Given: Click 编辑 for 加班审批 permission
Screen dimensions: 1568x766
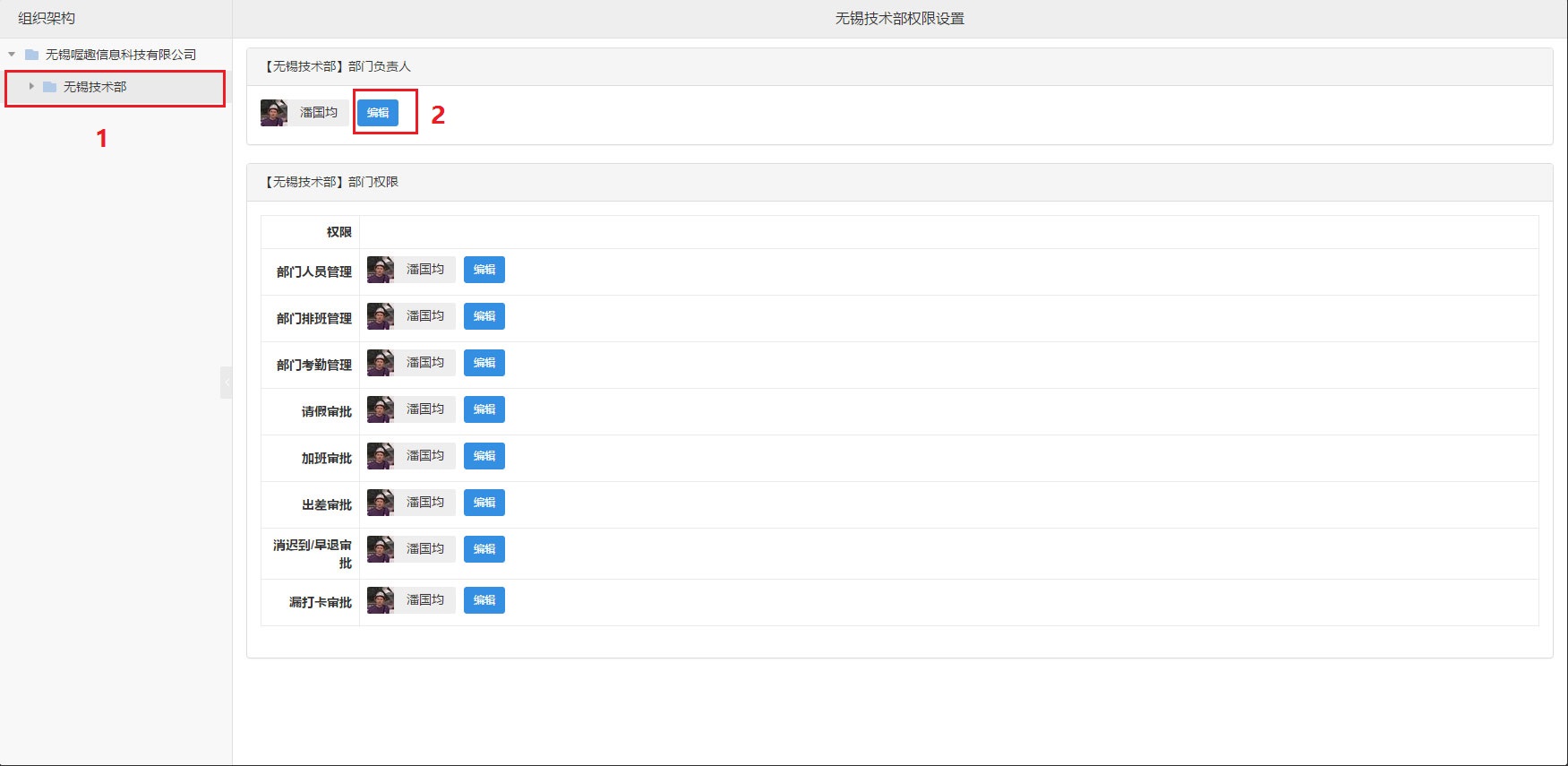Looking at the screenshot, I should (x=484, y=456).
